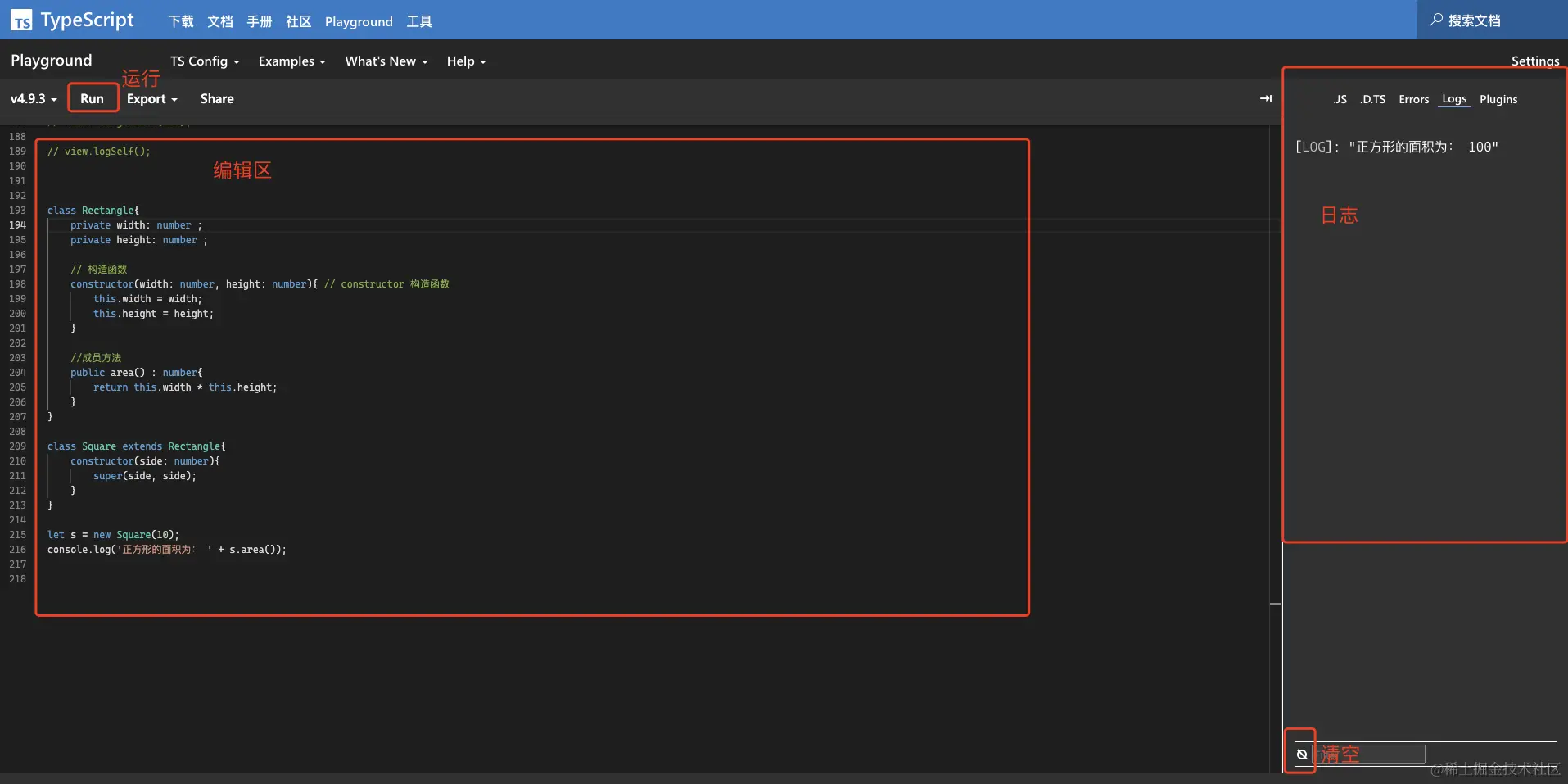Image resolution: width=1568 pixels, height=784 pixels.
Task: Click the line "private width: number ;"
Action: [136, 225]
